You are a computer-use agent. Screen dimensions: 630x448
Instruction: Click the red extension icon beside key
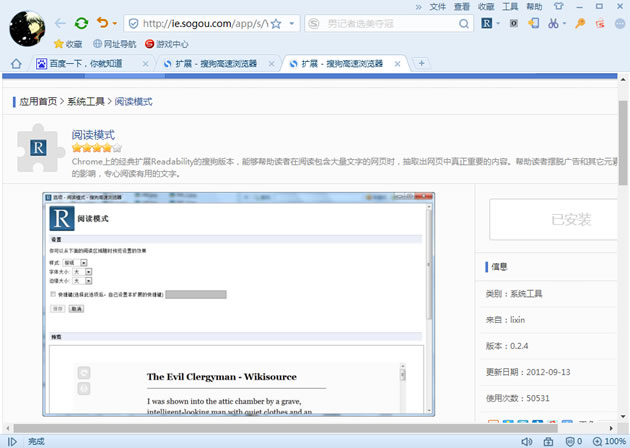tap(600, 23)
